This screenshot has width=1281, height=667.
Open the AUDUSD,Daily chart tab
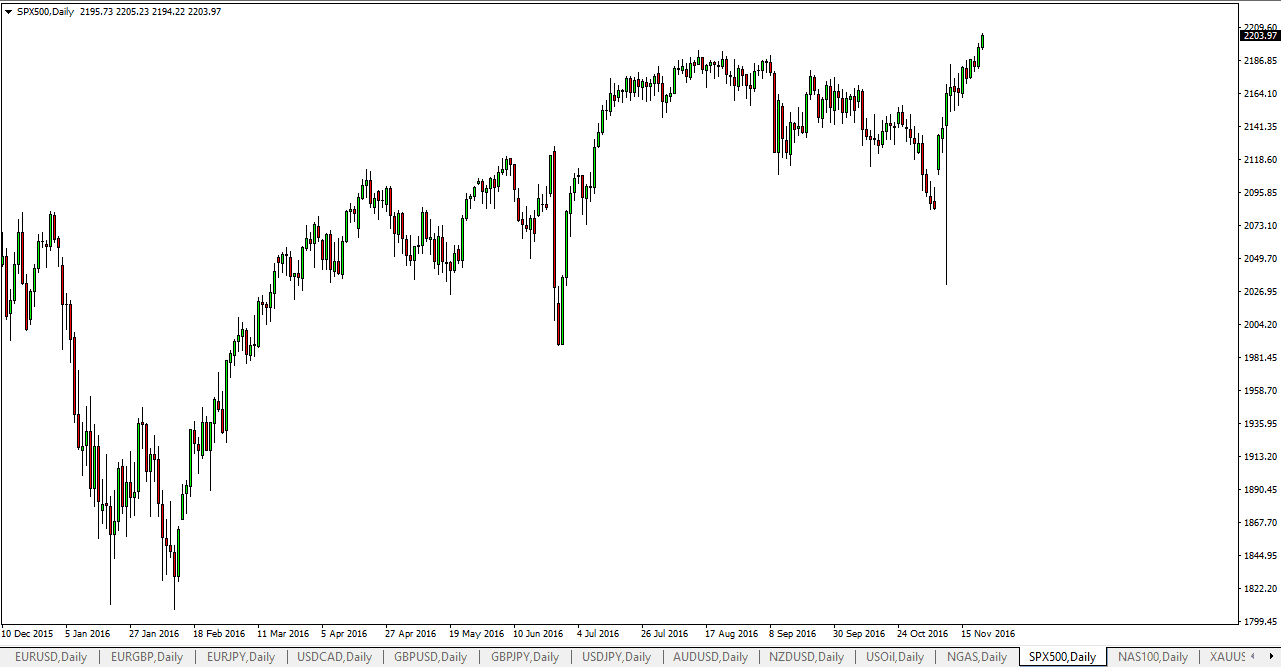pyautogui.click(x=709, y=657)
